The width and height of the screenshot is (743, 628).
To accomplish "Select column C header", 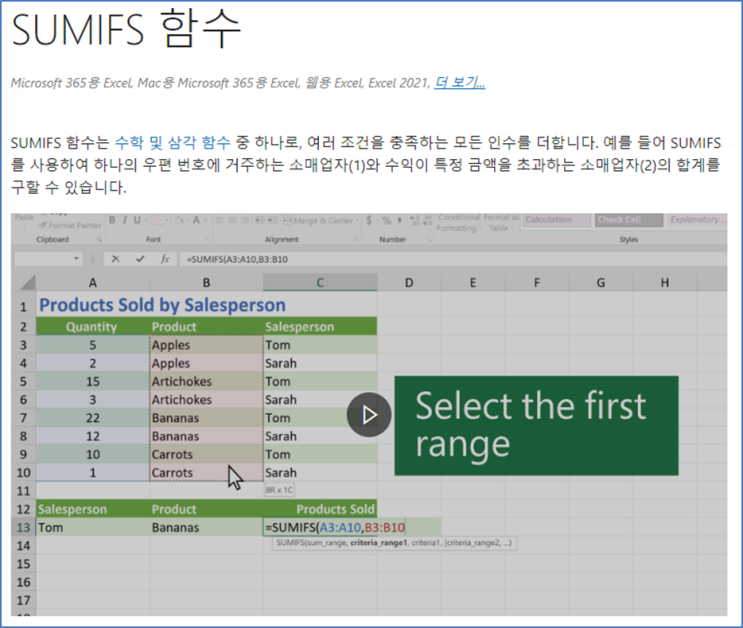I will point(320,282).
